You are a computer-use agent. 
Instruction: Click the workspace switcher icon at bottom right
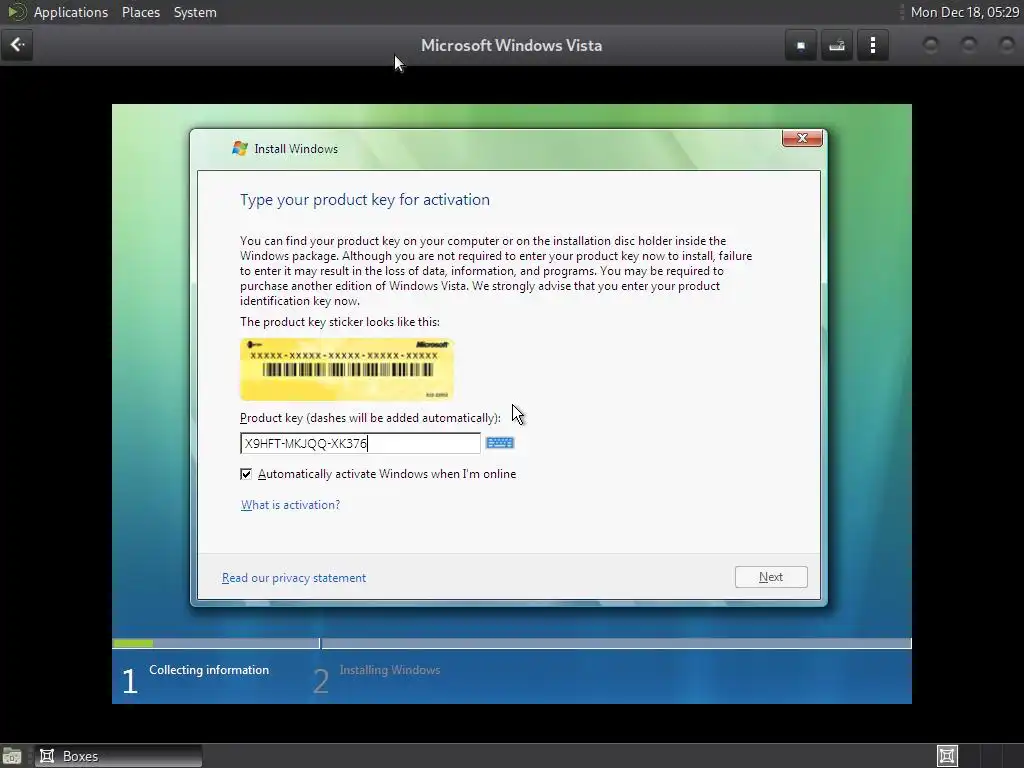(x=947, y=756)
